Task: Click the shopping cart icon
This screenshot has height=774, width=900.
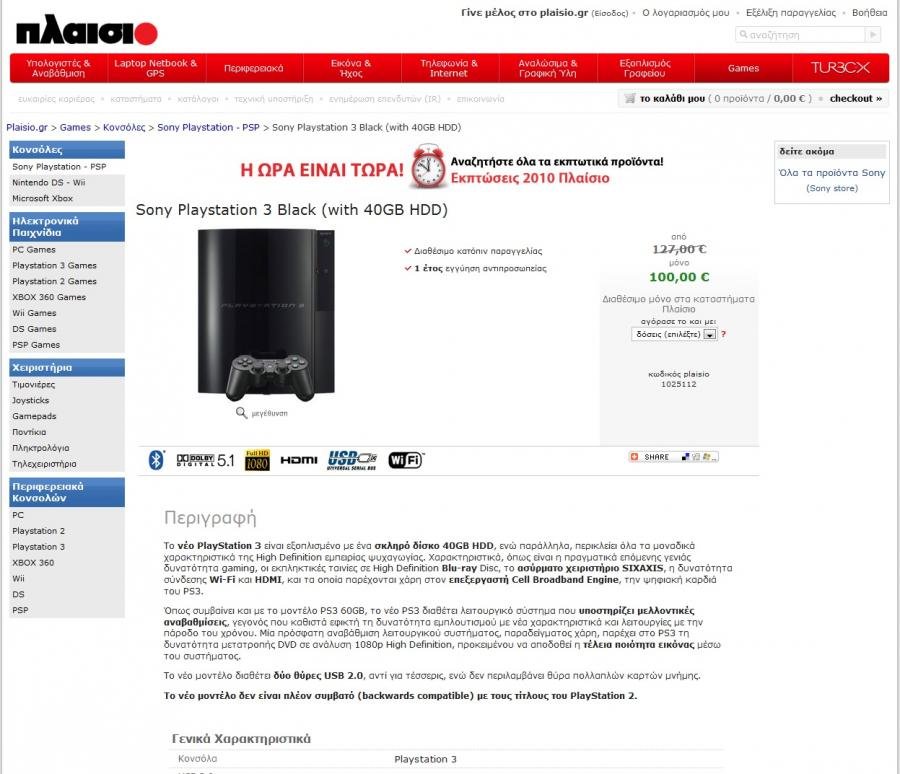Action: pyautogui.click(x=630, y=98)
